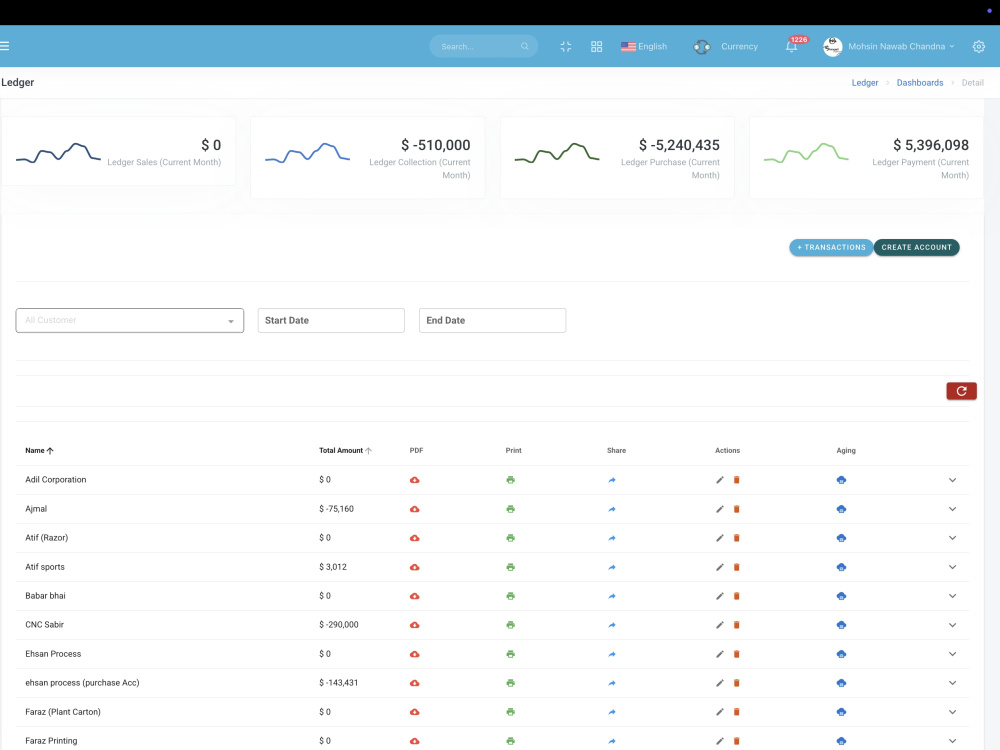Click the + TRANSACTIONS button
Screen dimensions: 1000x750
pyautogui.click(x=831, y=247)
